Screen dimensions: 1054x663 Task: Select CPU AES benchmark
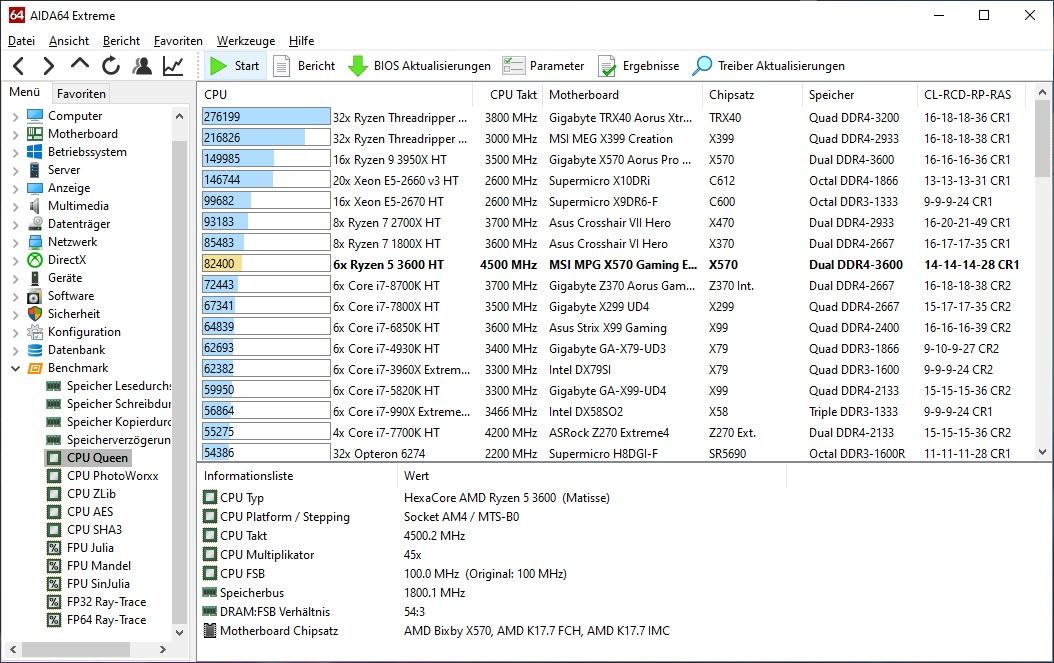[79, 512]
